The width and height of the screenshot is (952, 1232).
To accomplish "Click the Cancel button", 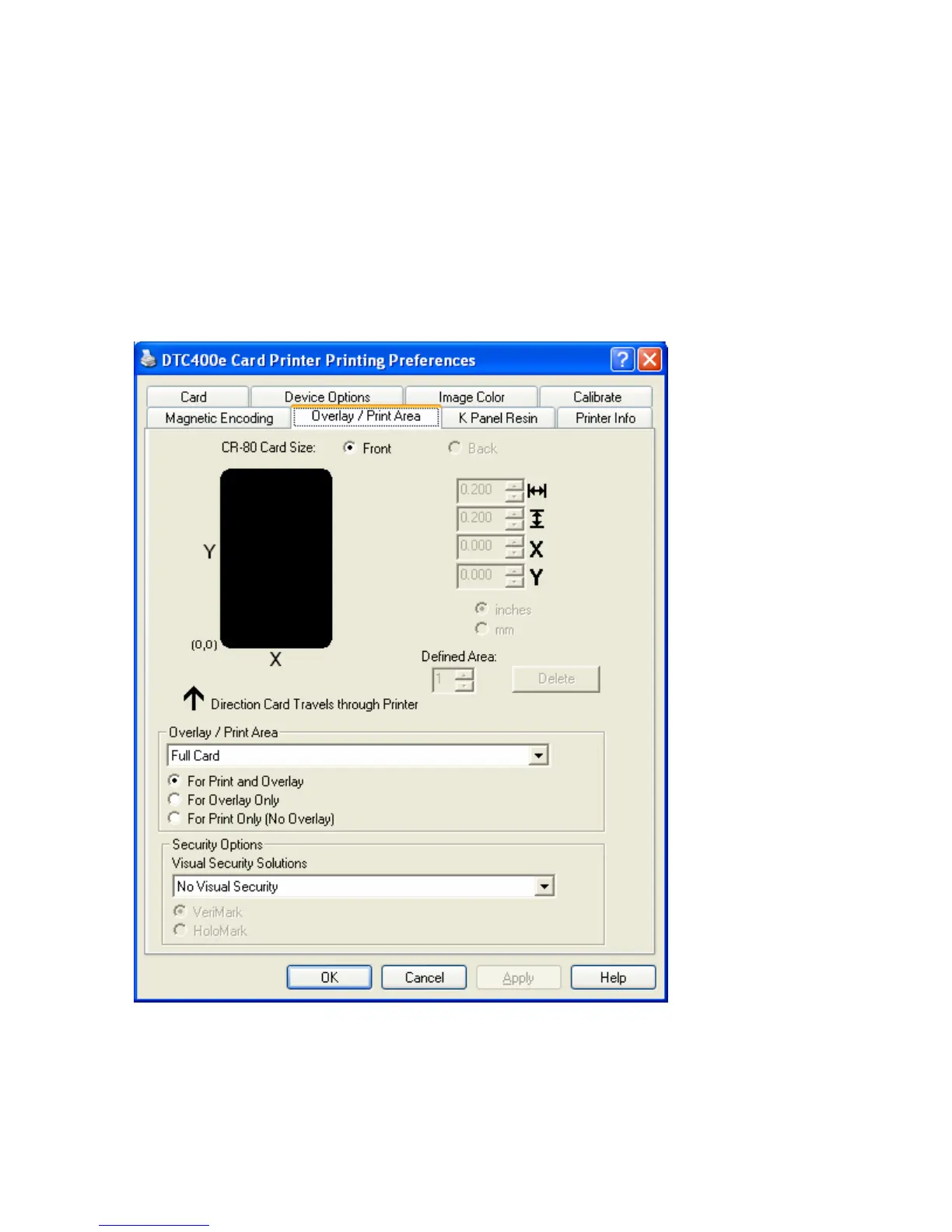I will pyautogui.click(x=424, y=977).
